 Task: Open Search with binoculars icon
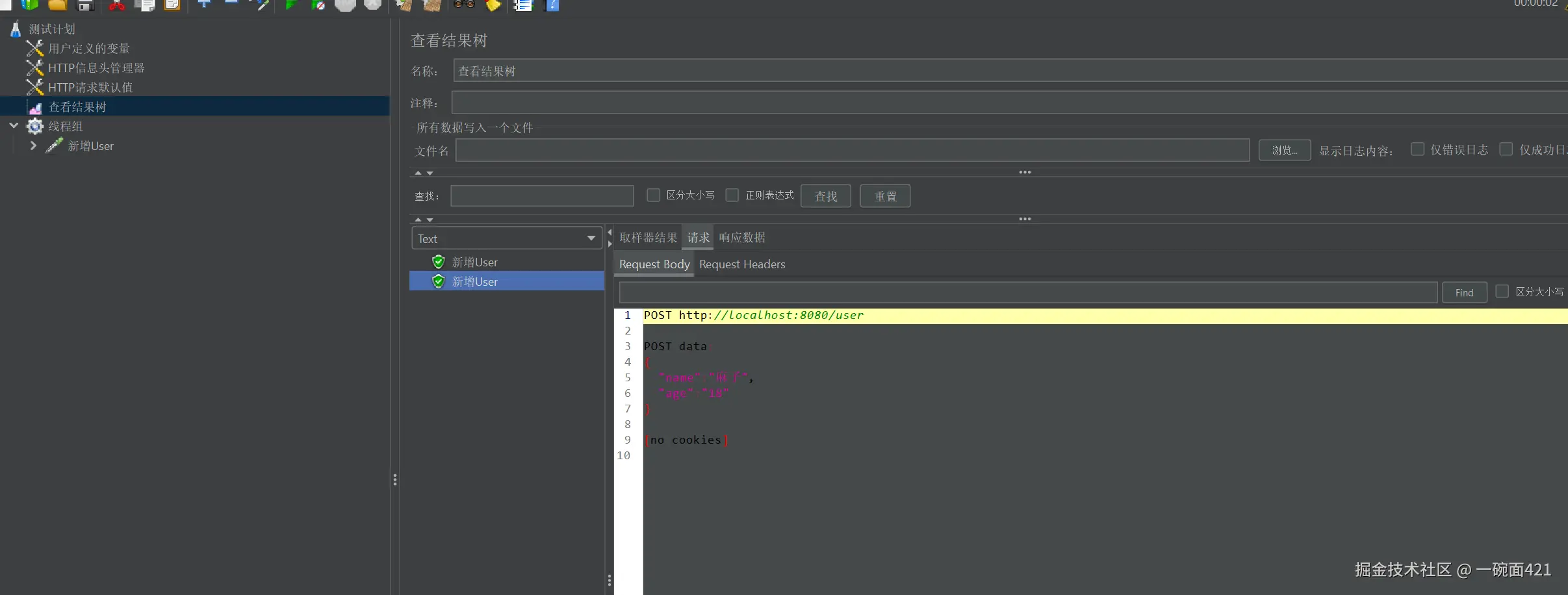click(464, 4)
